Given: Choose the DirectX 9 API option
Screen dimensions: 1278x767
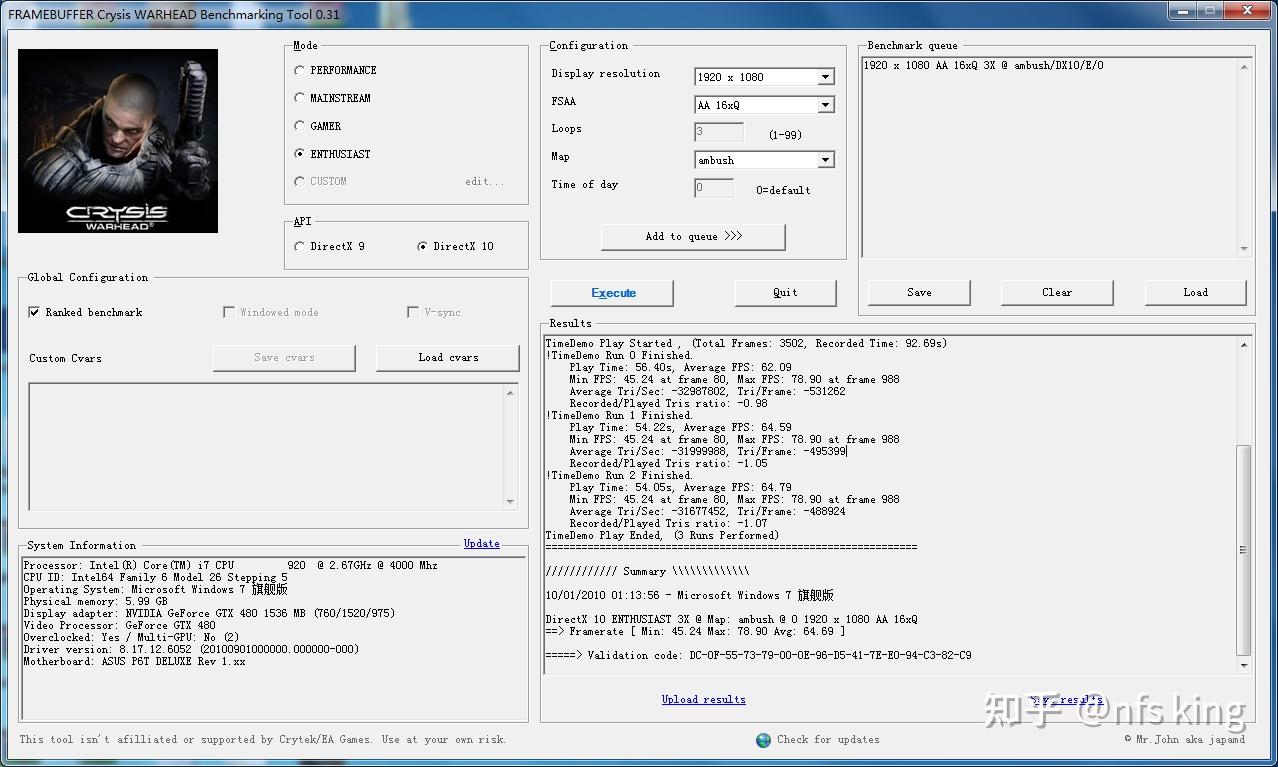Looking at the screenshot, I should click(300, 246).
